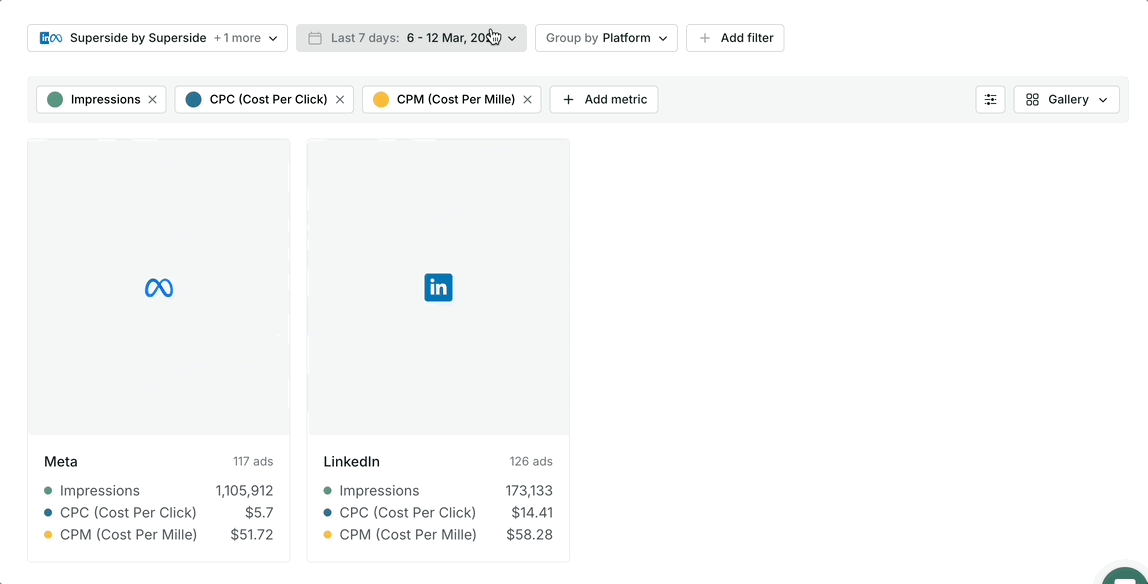Click the green Impressions color swatch
Viewport: 1148px width, 584px height.
point(55,100)
